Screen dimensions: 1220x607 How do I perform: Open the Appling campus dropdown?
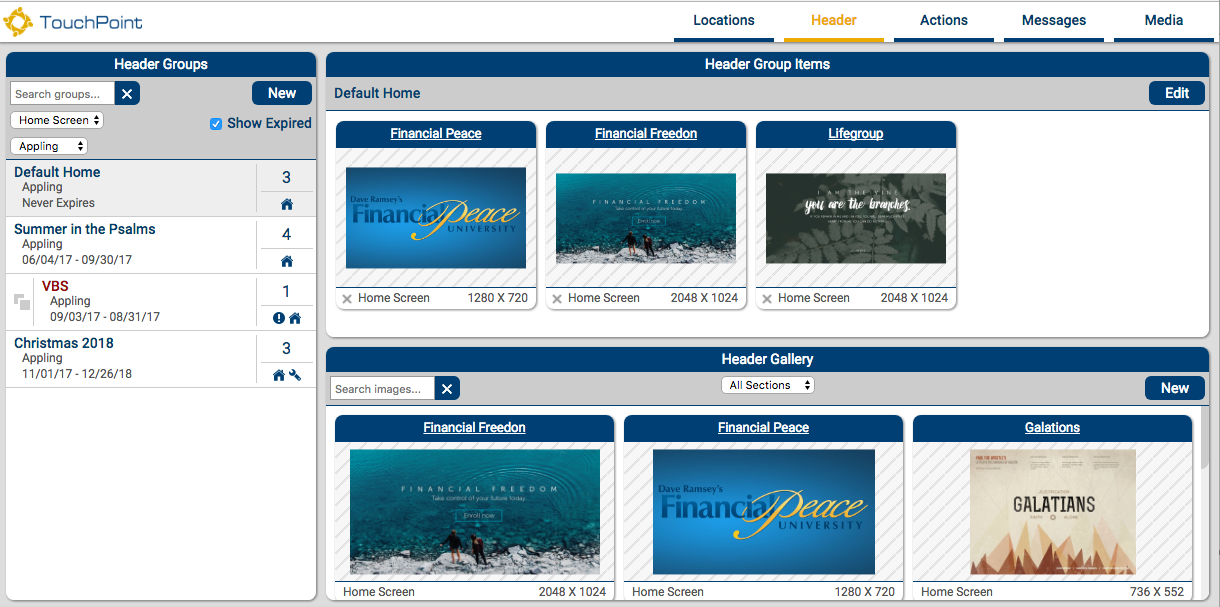(x=49, y=146)
